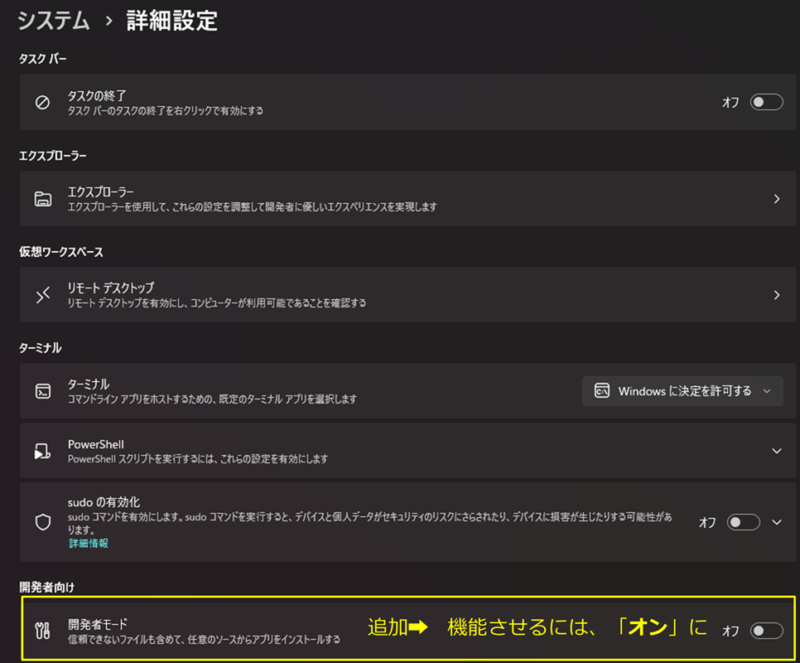The image size is (800, 663).
Task: Click the タスクの終了 circle-slash icon
Action: (x=42, y=102)
